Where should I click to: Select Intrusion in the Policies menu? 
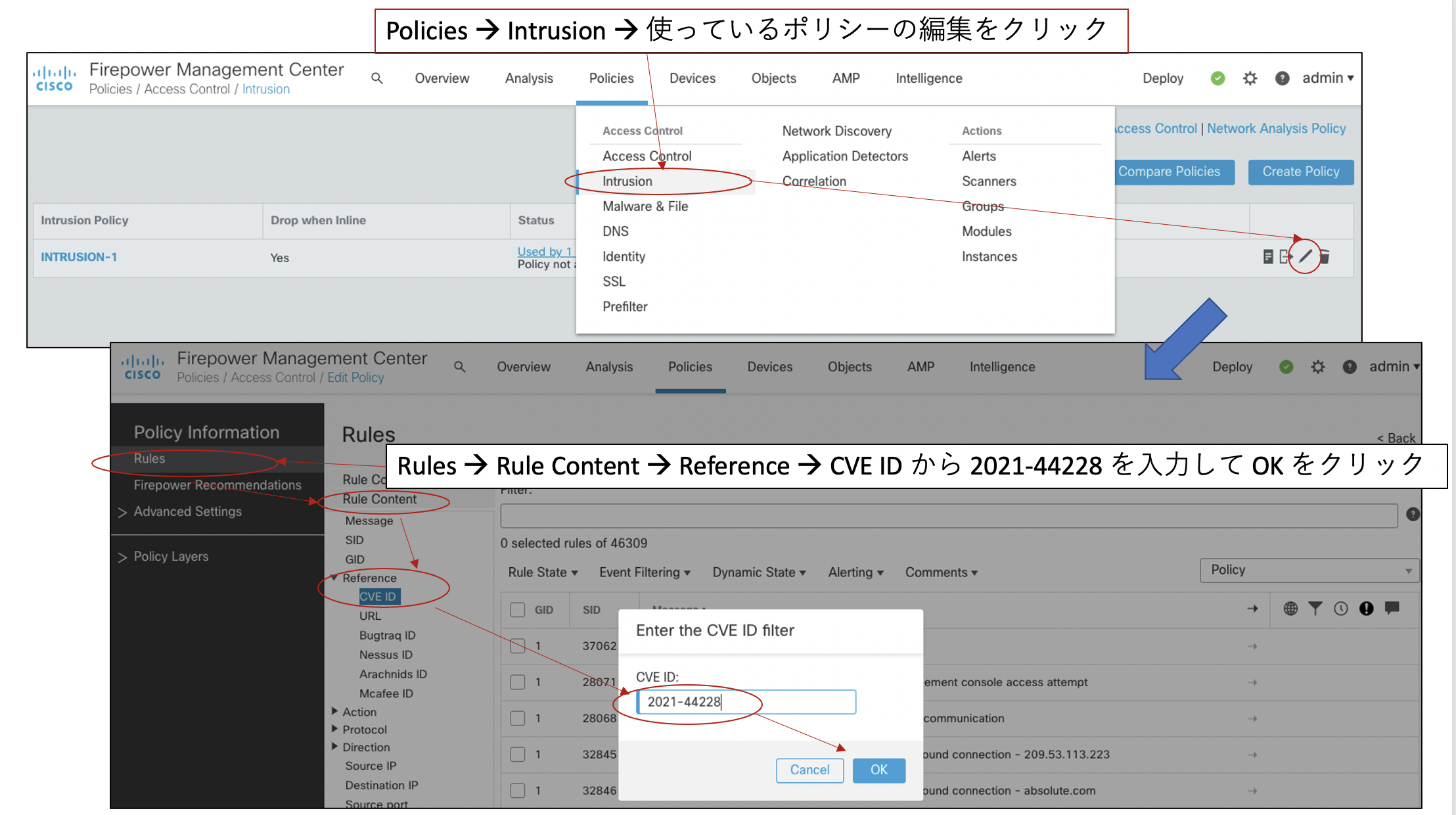627,181
